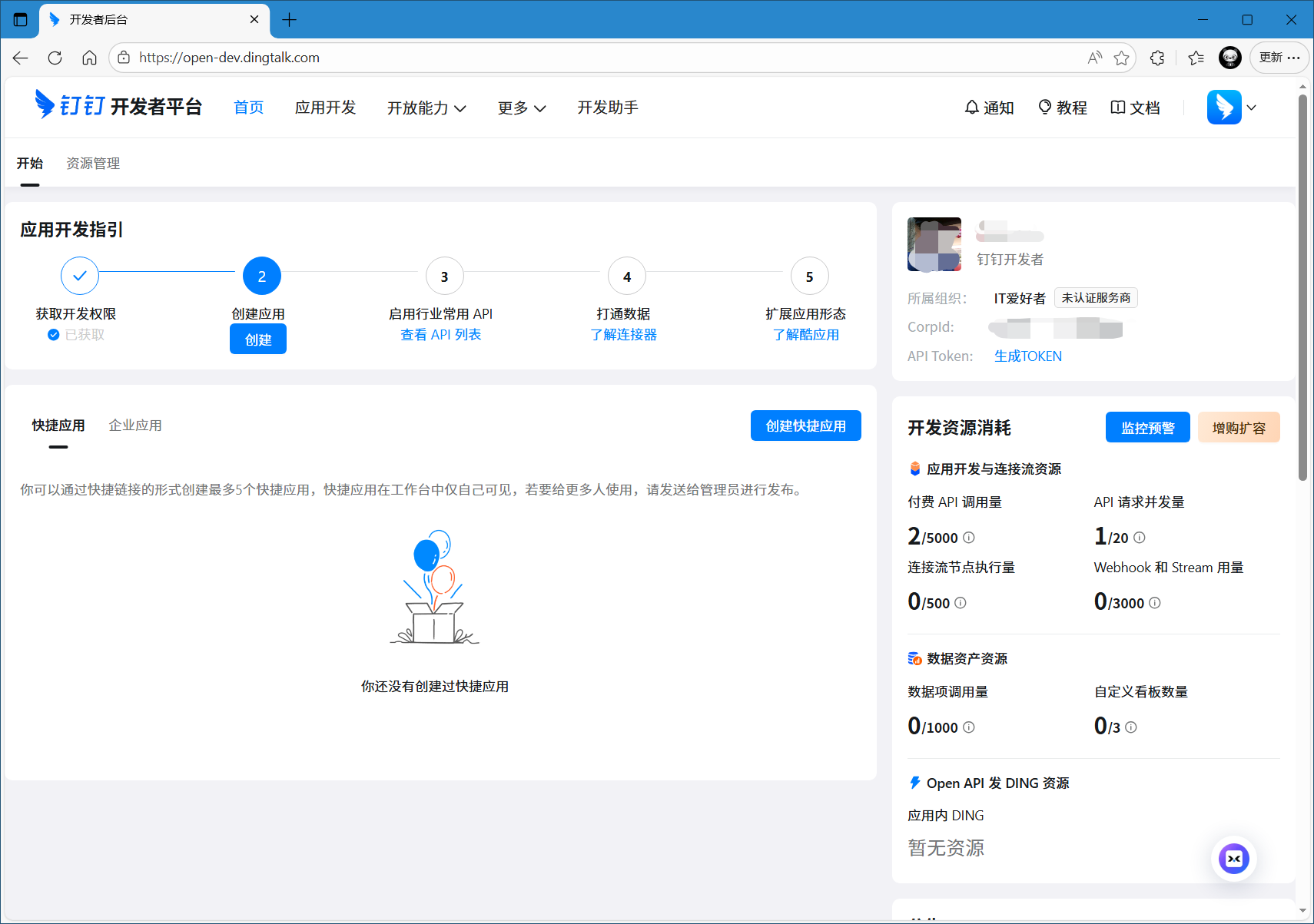The width and height of the screenshot is (1314, 924).
Task: Click the DingTalk developer platform logo
Action: click(118, 106)
